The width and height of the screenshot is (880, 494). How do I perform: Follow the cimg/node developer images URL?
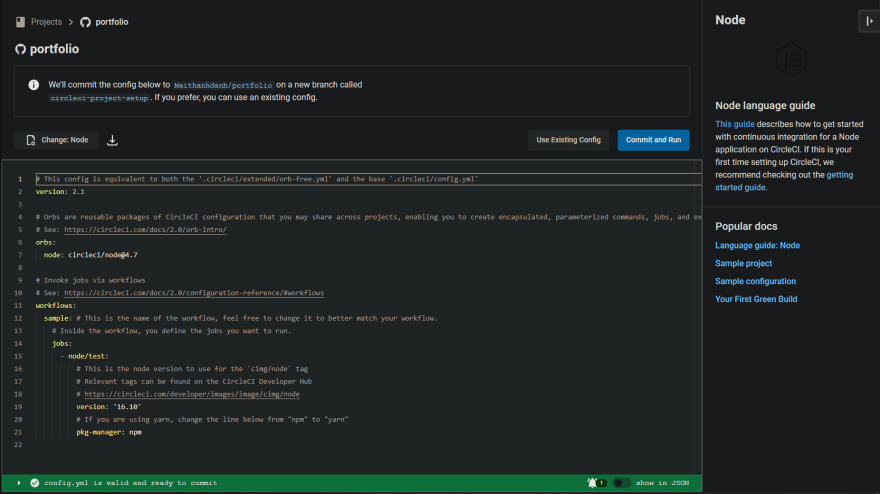(x=192, y=394)
